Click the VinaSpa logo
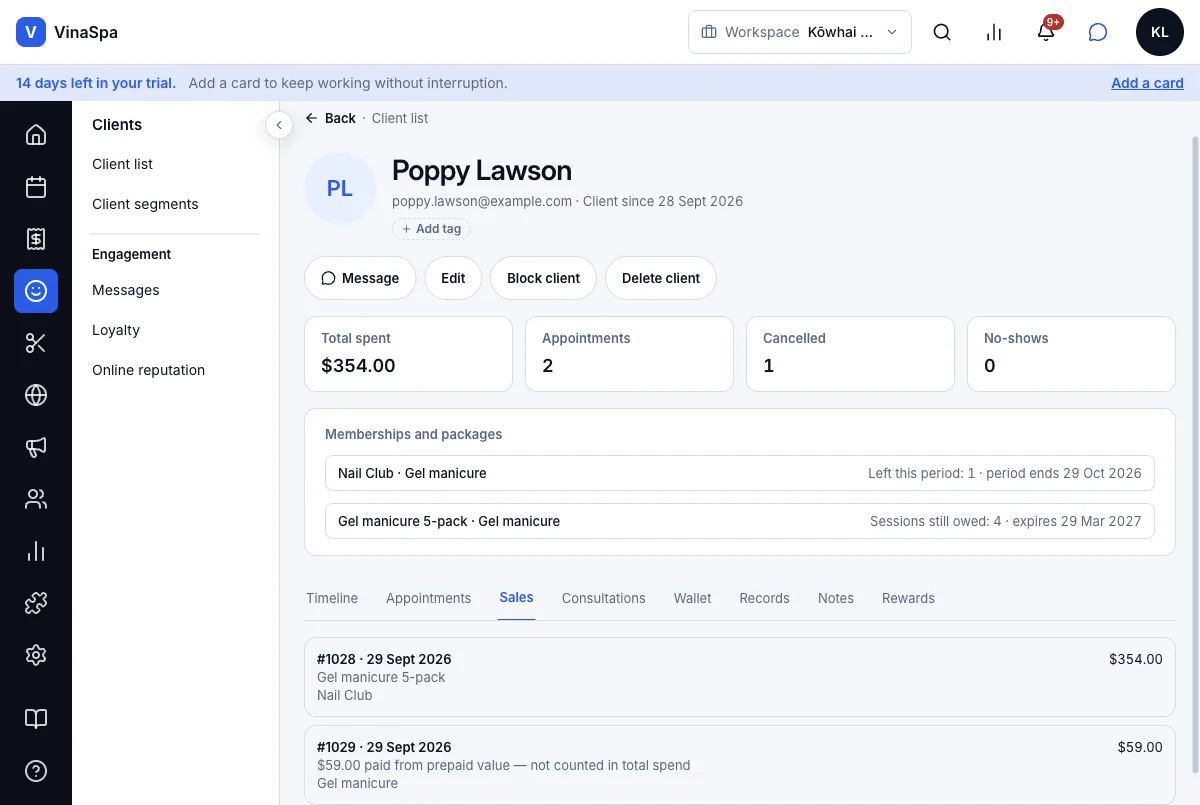Screen dimensions: 1200x805 coord(67,32)
